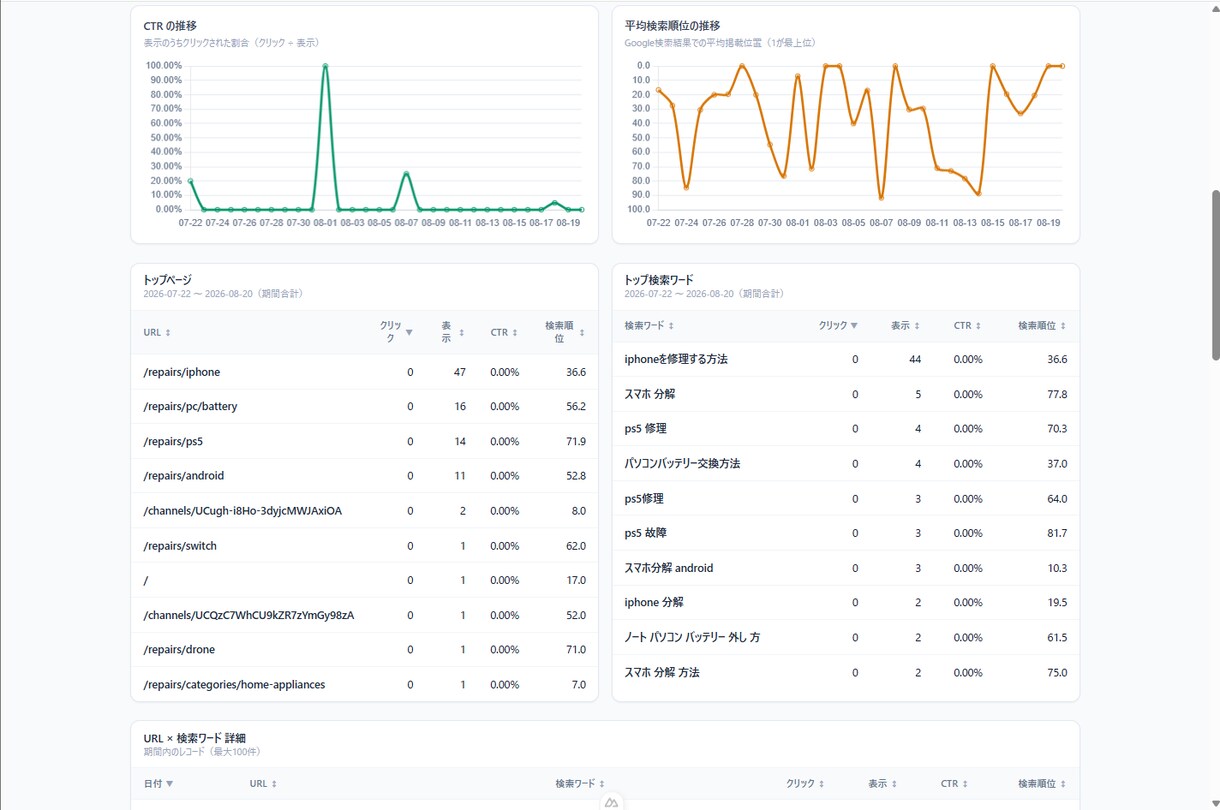
Task: Select the 07-22 first point in rank chart
Action: tap(658, 90)
